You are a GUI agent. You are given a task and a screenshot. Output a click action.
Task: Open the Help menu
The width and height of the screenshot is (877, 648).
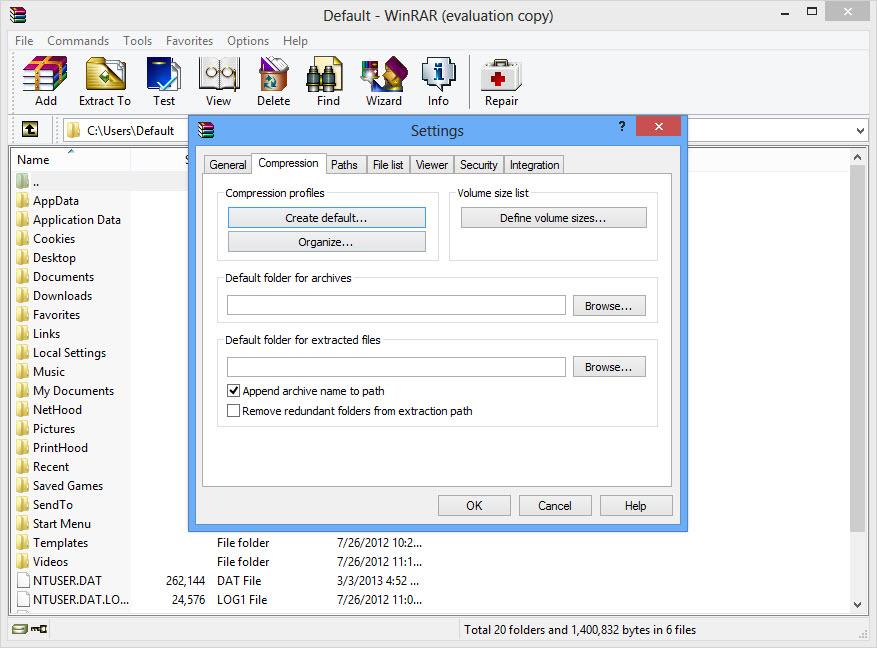[295, 41]
